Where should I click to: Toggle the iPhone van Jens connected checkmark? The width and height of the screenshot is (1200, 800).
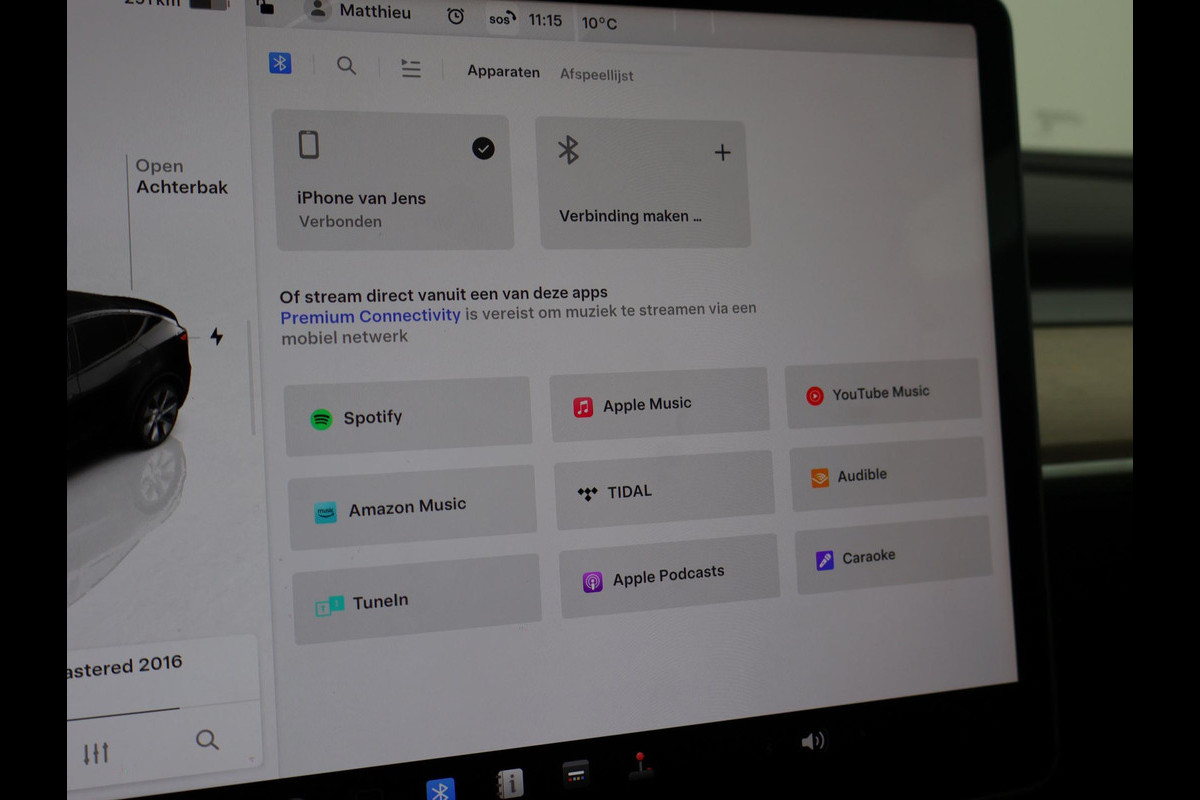[x=483, y=149]
